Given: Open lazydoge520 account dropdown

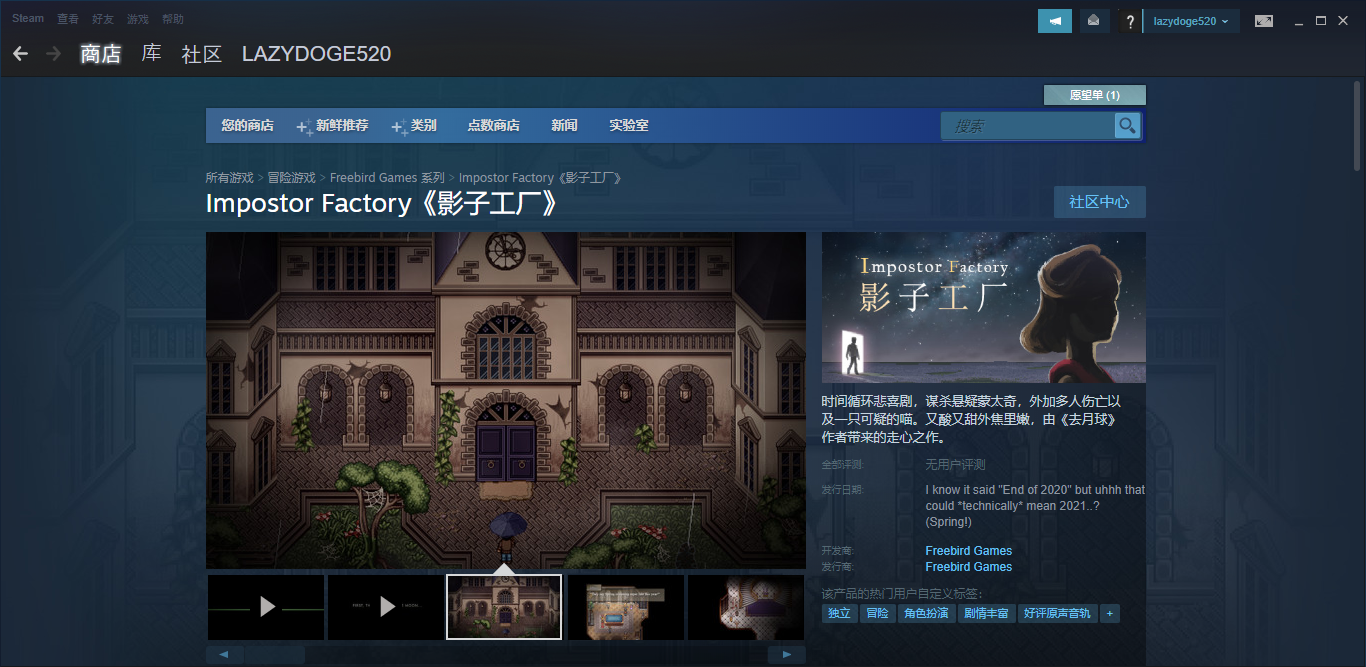Looking at the screenshot, I should pyautogui.click(x=1191, y=21).
